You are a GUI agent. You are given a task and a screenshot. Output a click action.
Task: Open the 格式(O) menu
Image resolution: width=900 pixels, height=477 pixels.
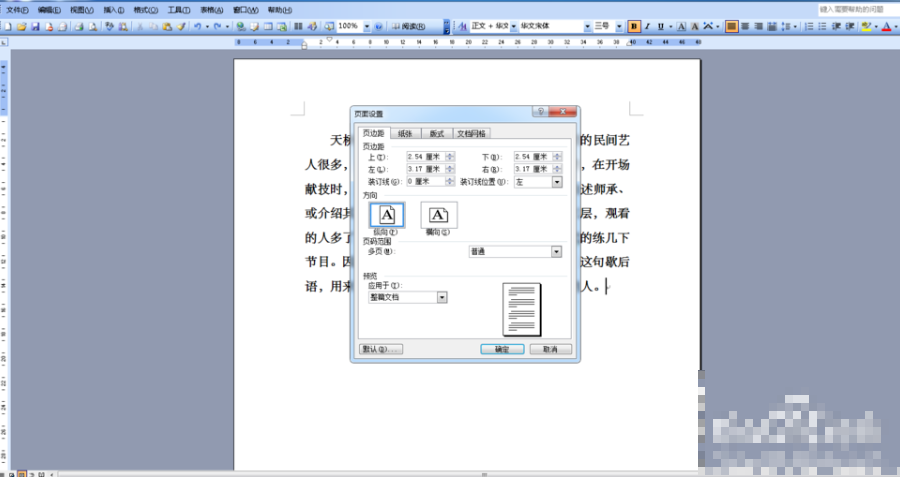[146, 10]
